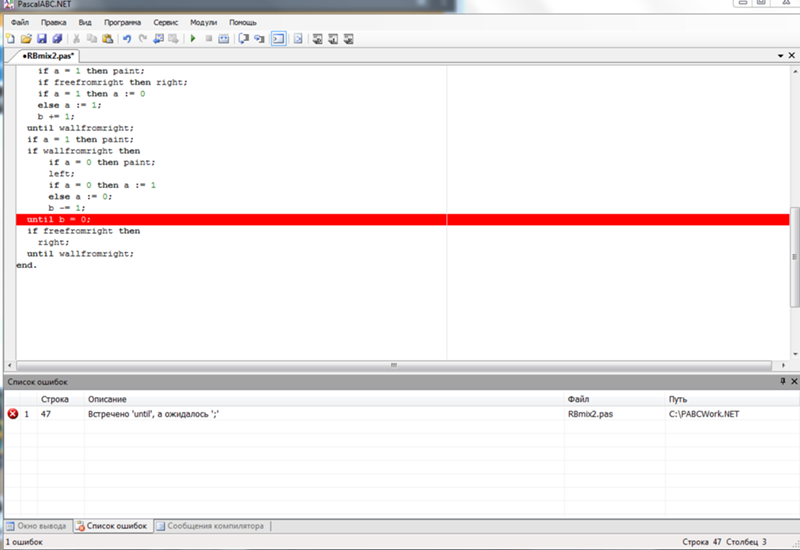
Task: Switch to the Сообщения компилятора tab
Action: [211, 526]
